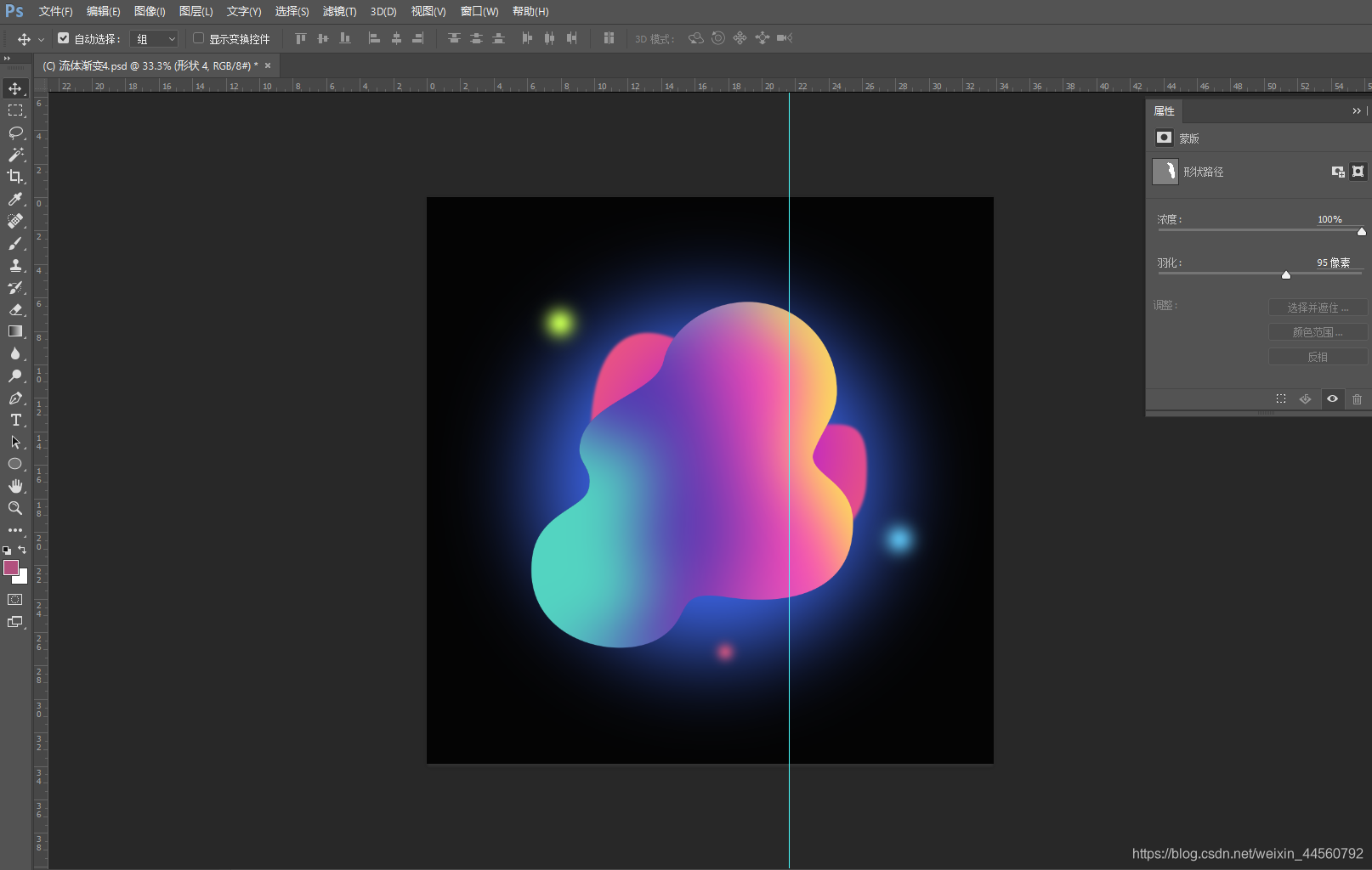Select the Path Selection tool

tap(15, 442)
